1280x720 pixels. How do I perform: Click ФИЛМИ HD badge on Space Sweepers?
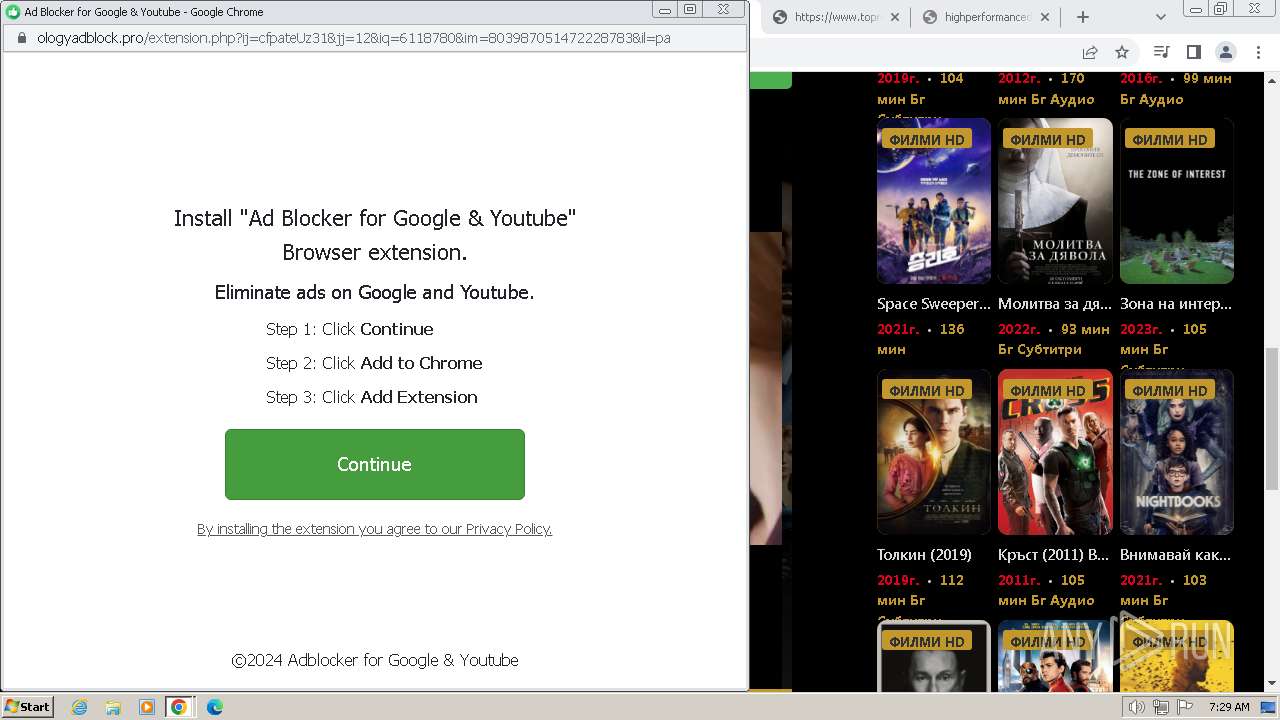[927, 139]
